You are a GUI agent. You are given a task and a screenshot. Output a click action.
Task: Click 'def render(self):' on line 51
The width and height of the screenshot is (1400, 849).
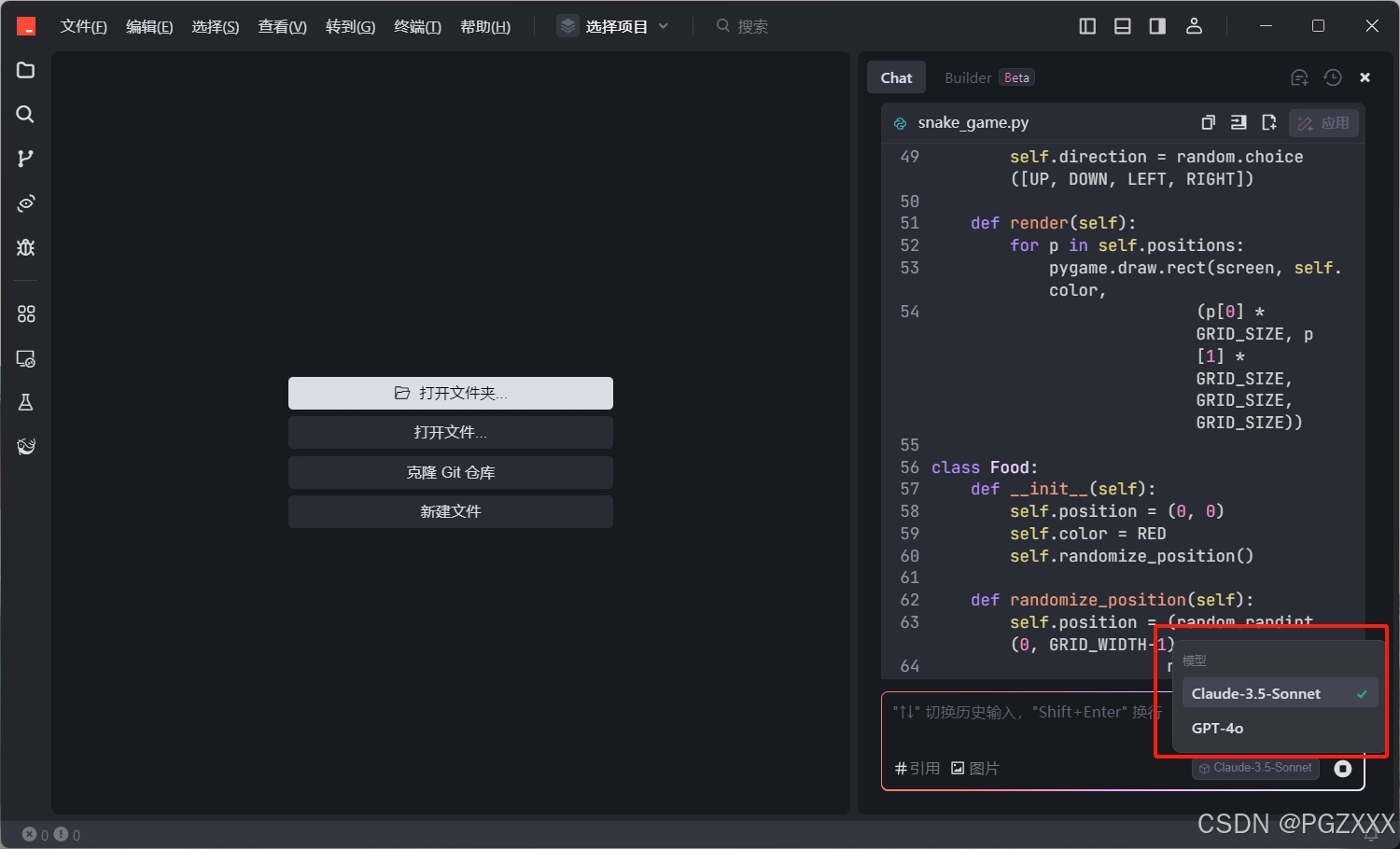click(x=1054, y=223)
